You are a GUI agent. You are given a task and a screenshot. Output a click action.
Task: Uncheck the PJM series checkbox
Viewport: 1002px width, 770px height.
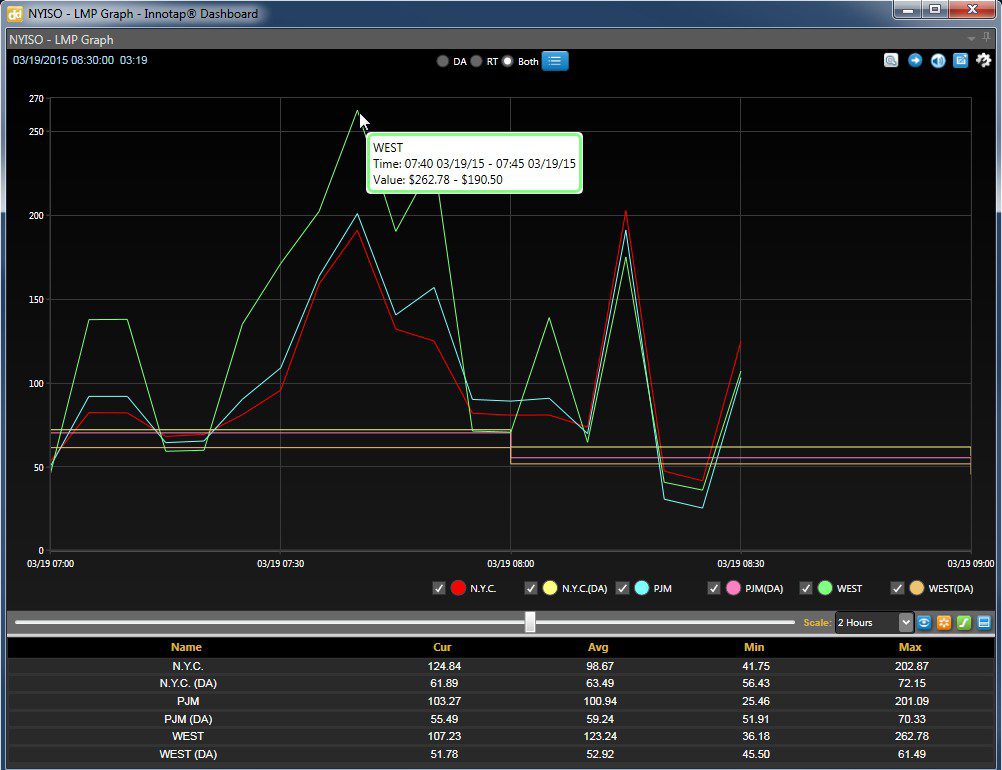[622, 588]
